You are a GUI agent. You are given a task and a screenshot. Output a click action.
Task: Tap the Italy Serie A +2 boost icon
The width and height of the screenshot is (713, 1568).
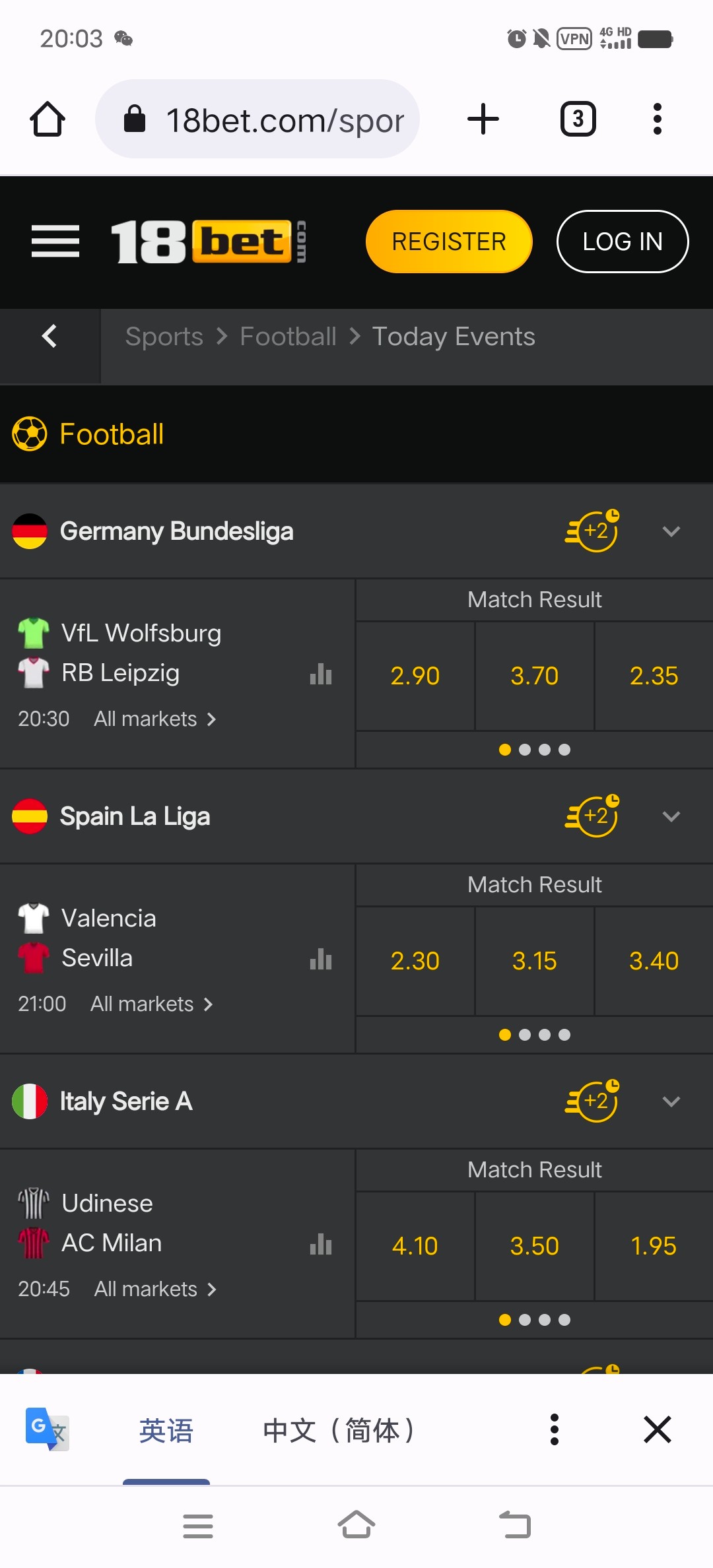(x=593, y=1101)
